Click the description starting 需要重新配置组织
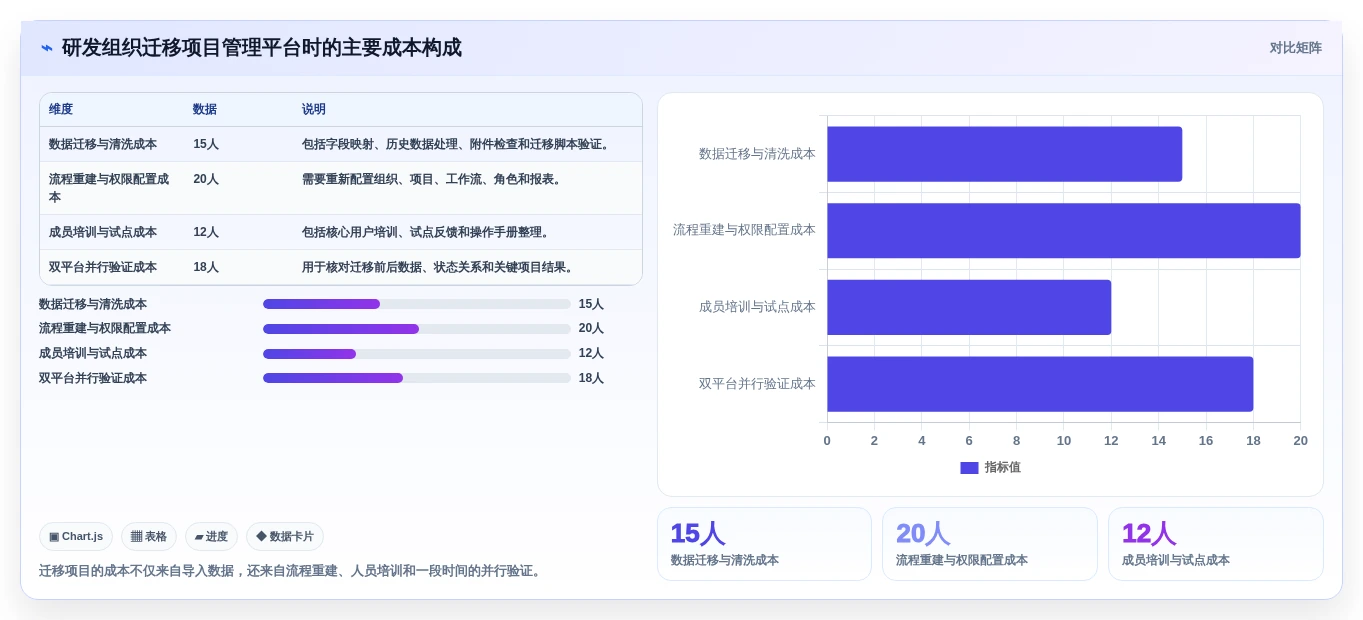This screenshot has width=1363, height=620. (x=434, y=179)
